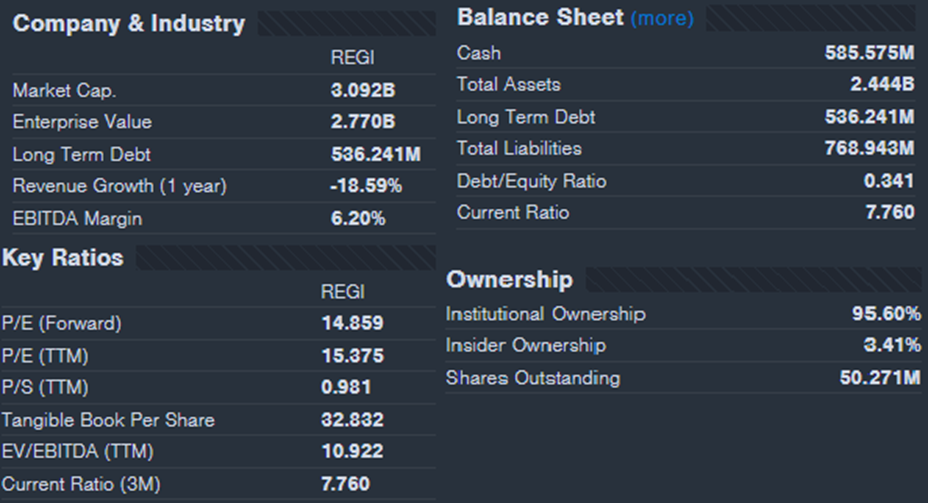This screenshot has width=928, height=503.
Task: Select the Institutional Ownership label
Action: [x=545, y=314]
